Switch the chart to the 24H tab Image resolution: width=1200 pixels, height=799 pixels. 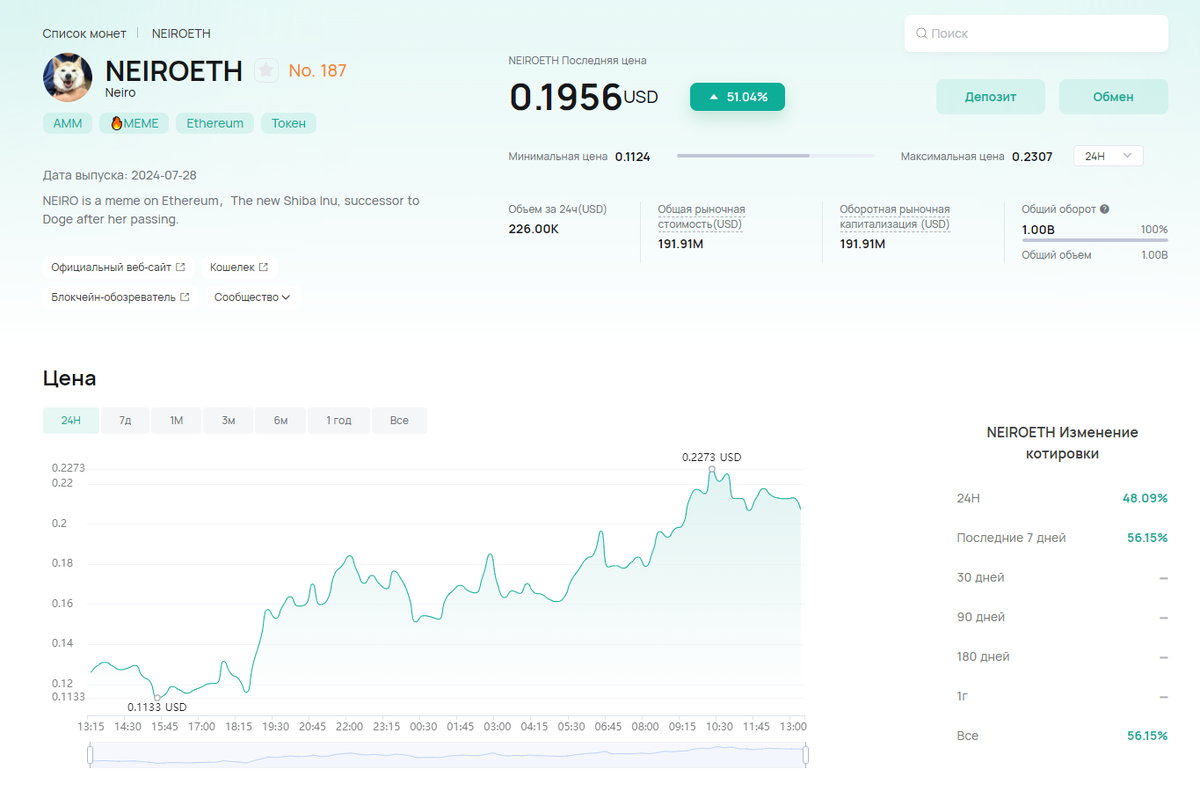[70, 420]
